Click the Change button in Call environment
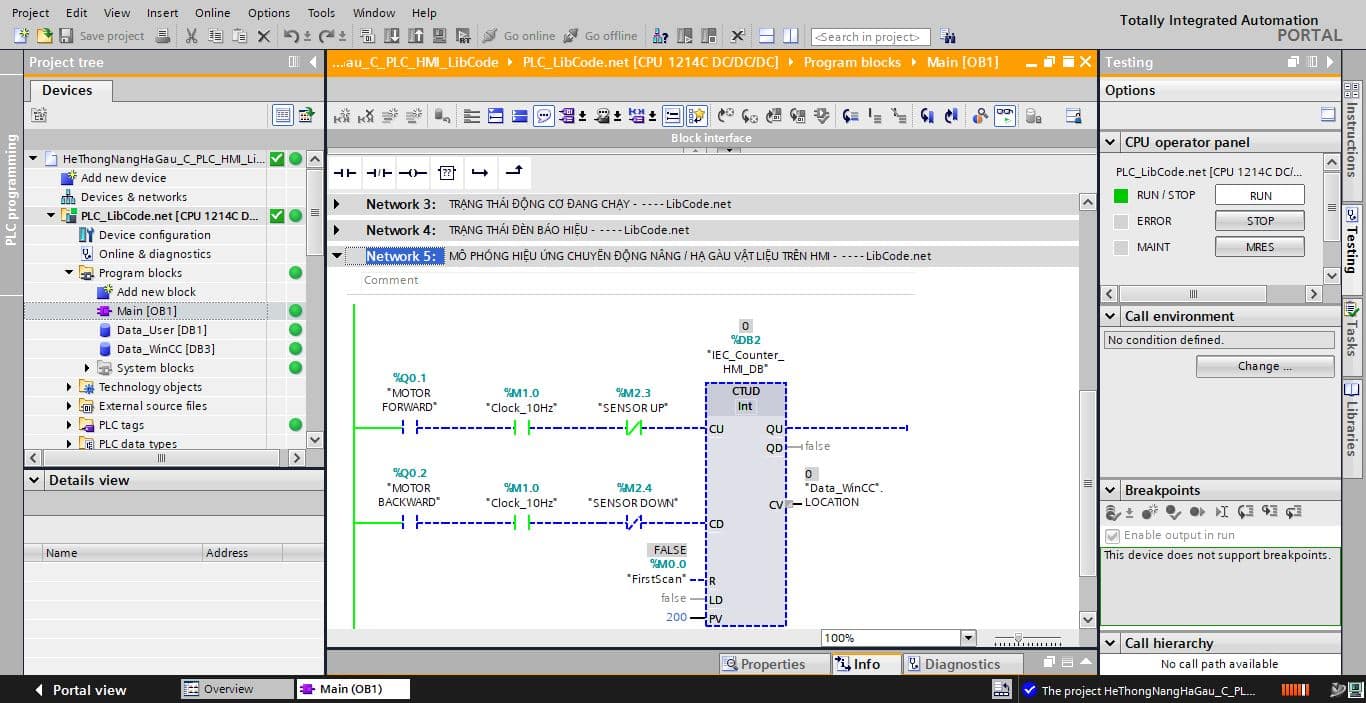Viewport: 1366px width, 703px height. coord(1265,366)
